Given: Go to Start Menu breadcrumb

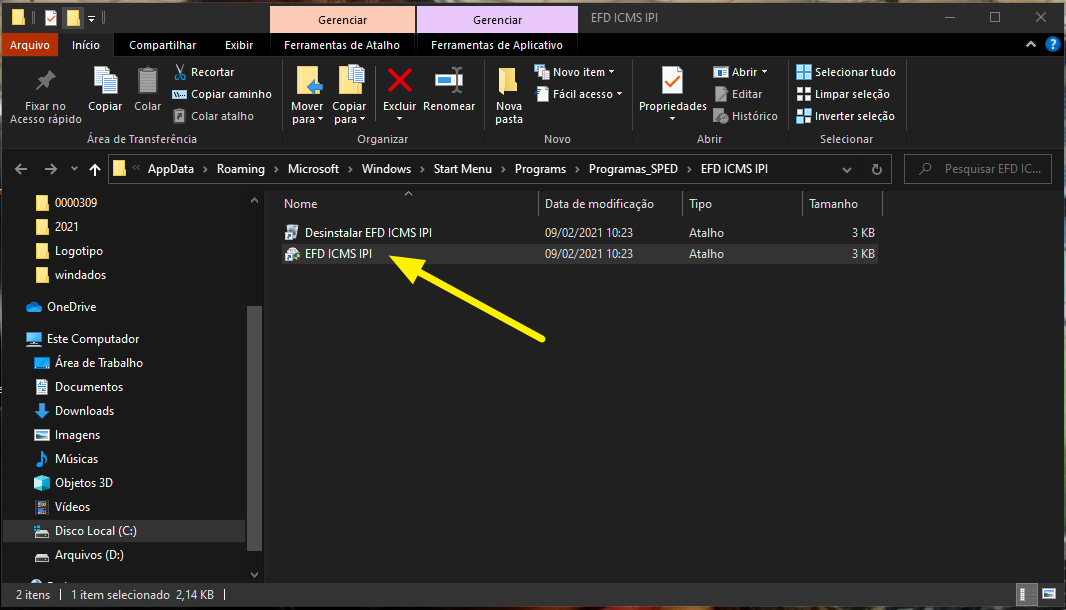Looking at the screenshot, I should coord(462,169).
